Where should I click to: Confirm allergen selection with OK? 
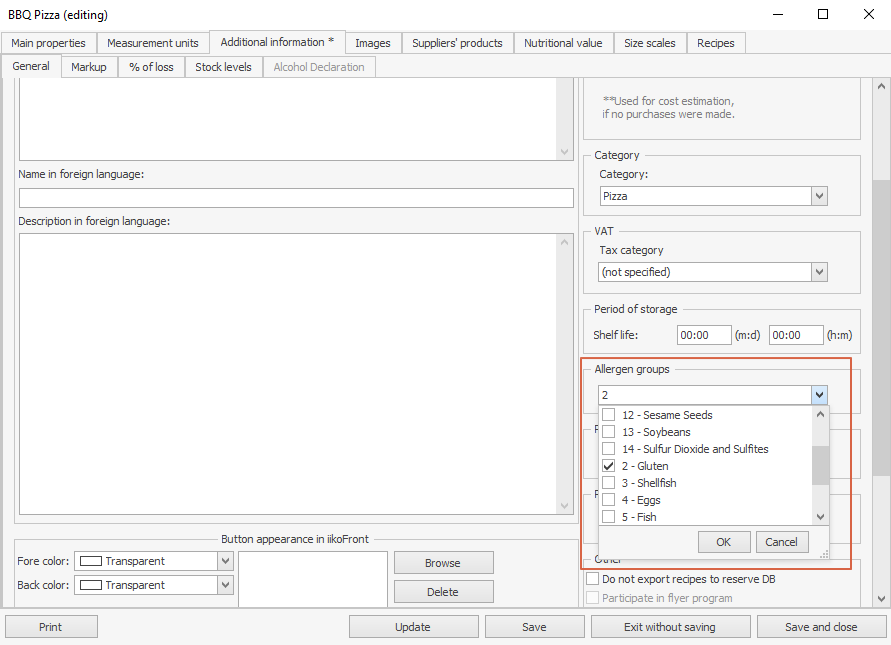[723, 542]
